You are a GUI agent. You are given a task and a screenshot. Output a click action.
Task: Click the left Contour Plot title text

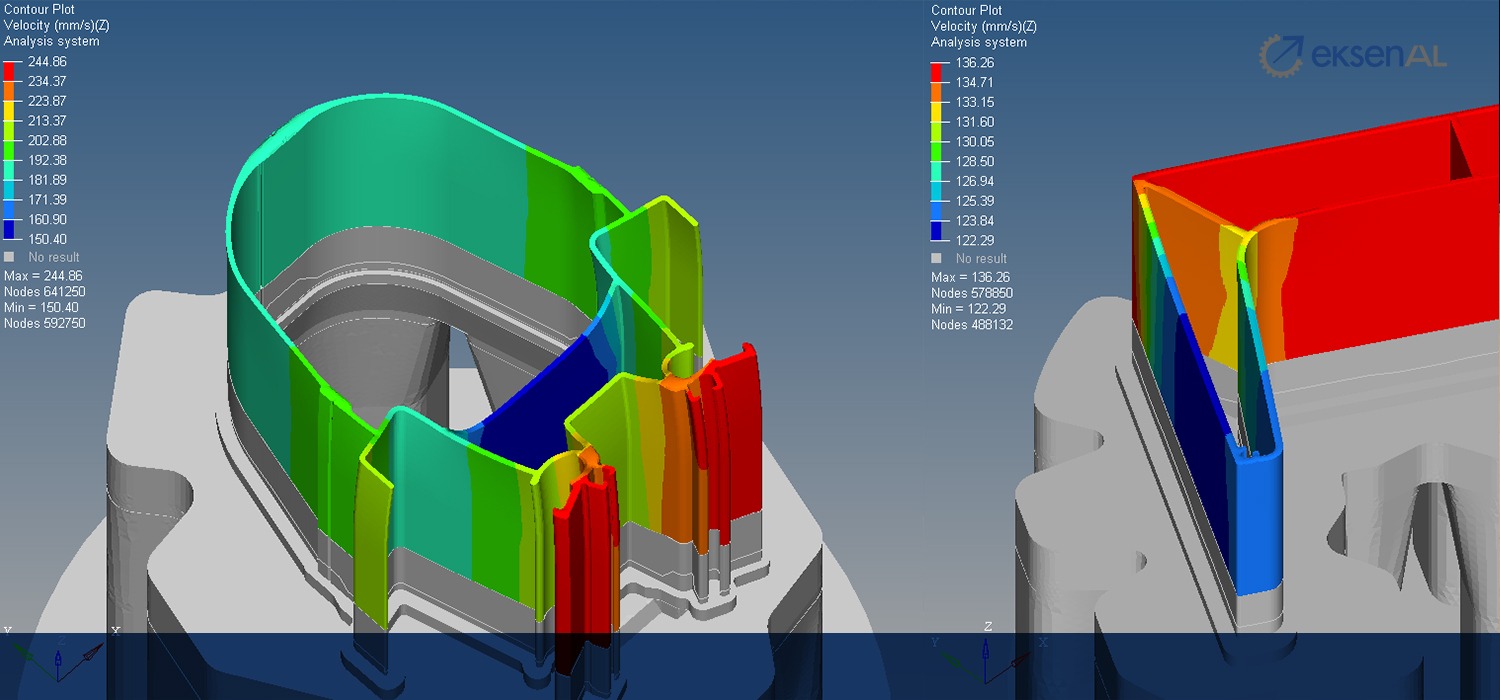pos(39,10)
